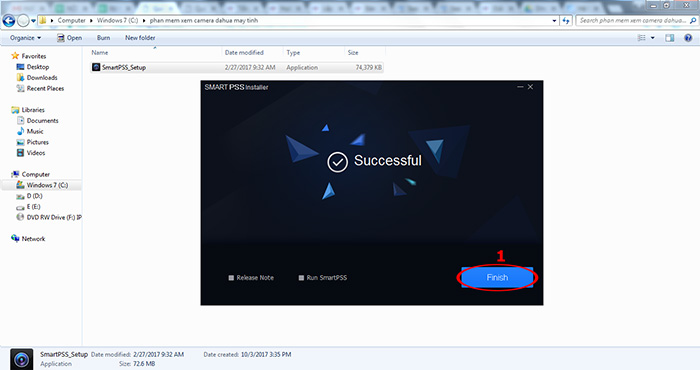The width and height of the screenshot is (700, 370).
Task: Click Windows 7 (C:) breadcrumb segment
Action: 117,21
